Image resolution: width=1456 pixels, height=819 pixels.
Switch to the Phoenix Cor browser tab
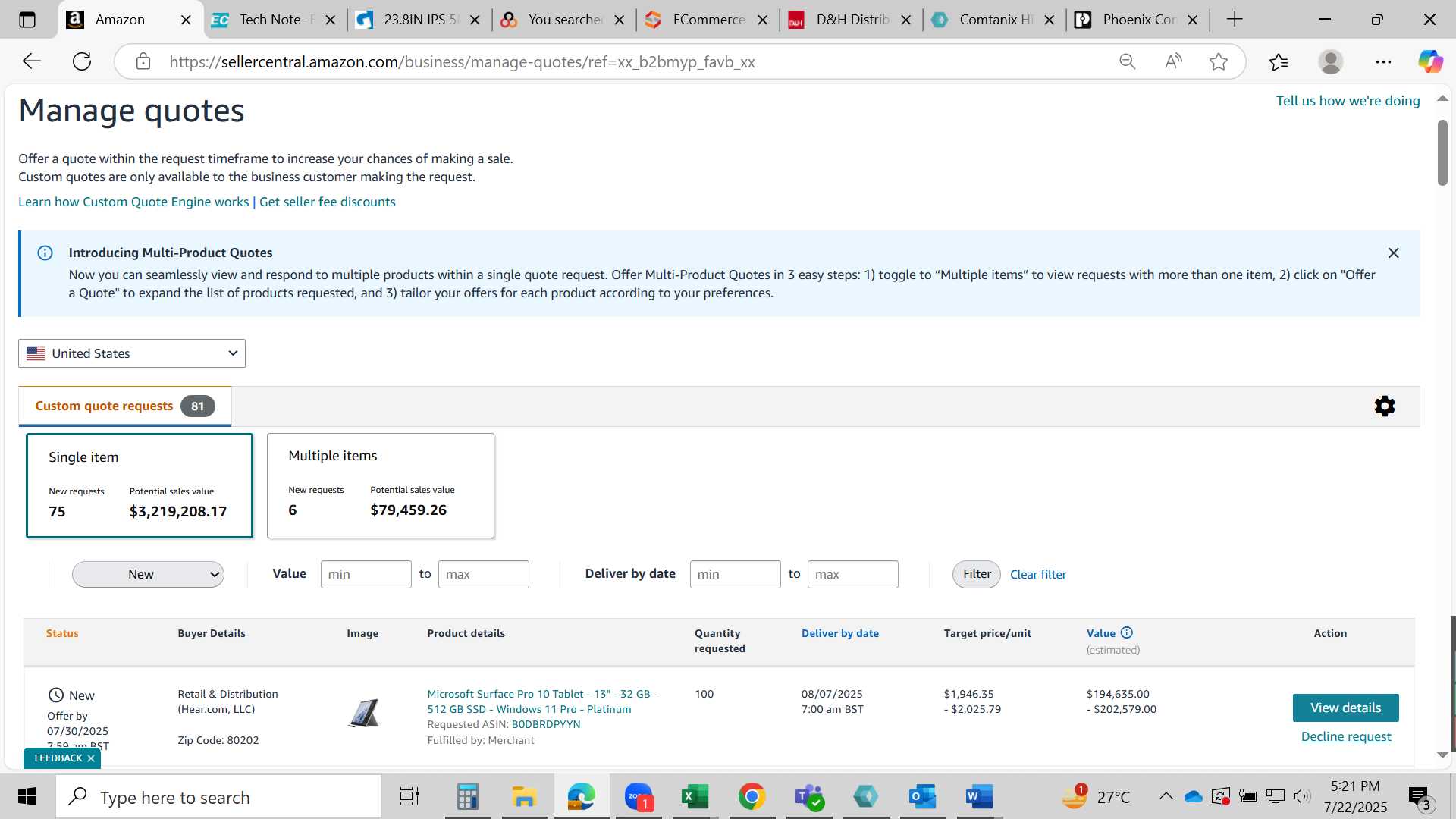1137,20
